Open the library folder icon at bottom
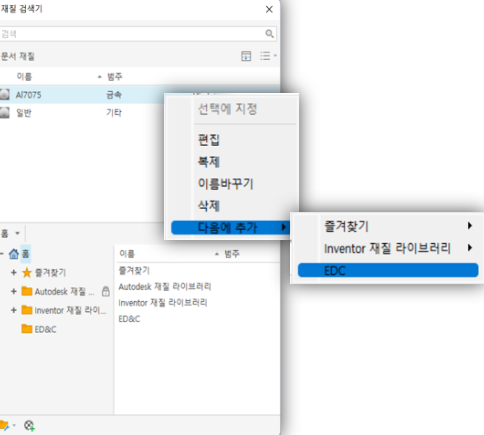Viewport: 484px width, 435px height. click(4, 425)
